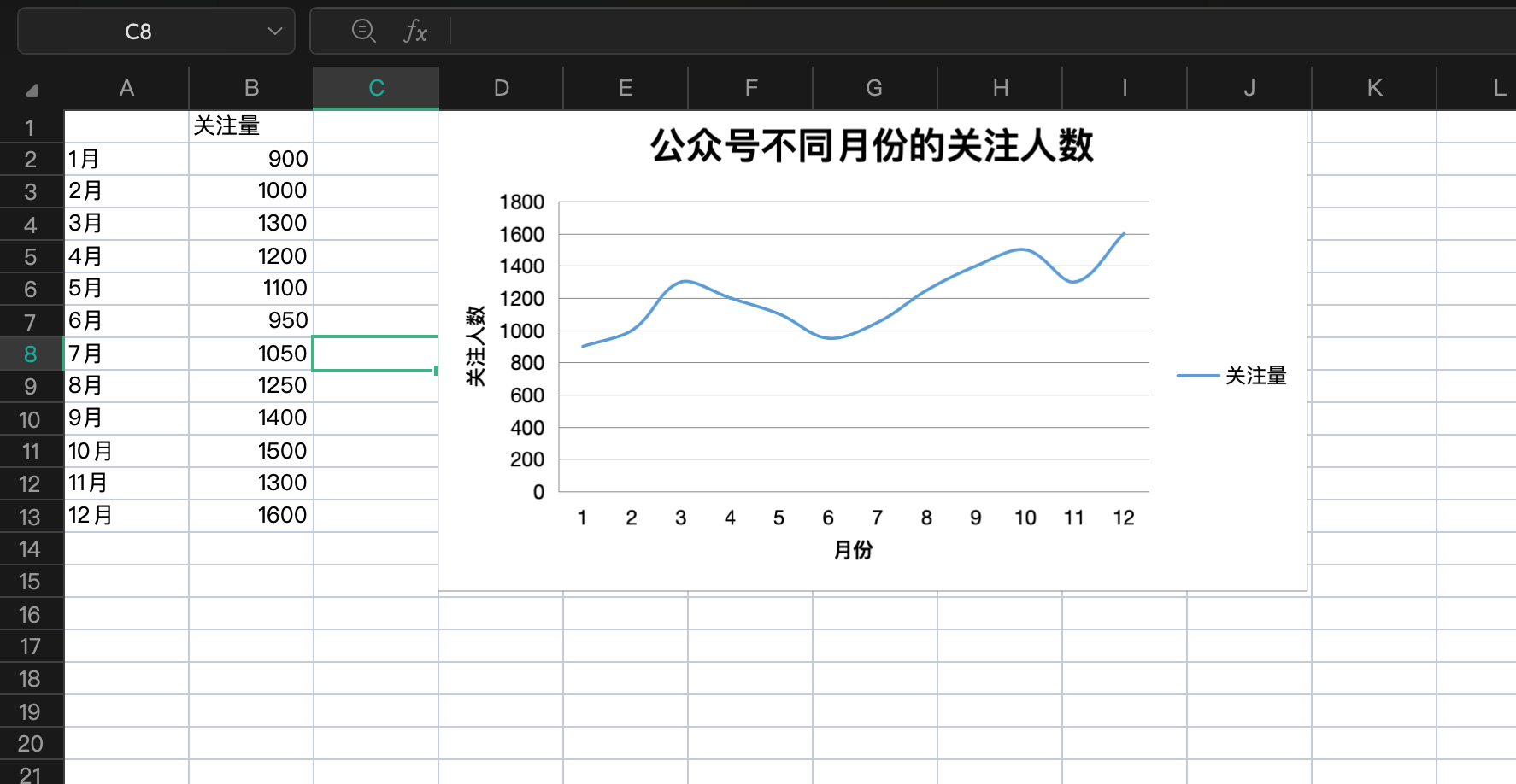Click cell containing 10月
The width and height of the screenshot is (1516, 784).
pos(126,451)
